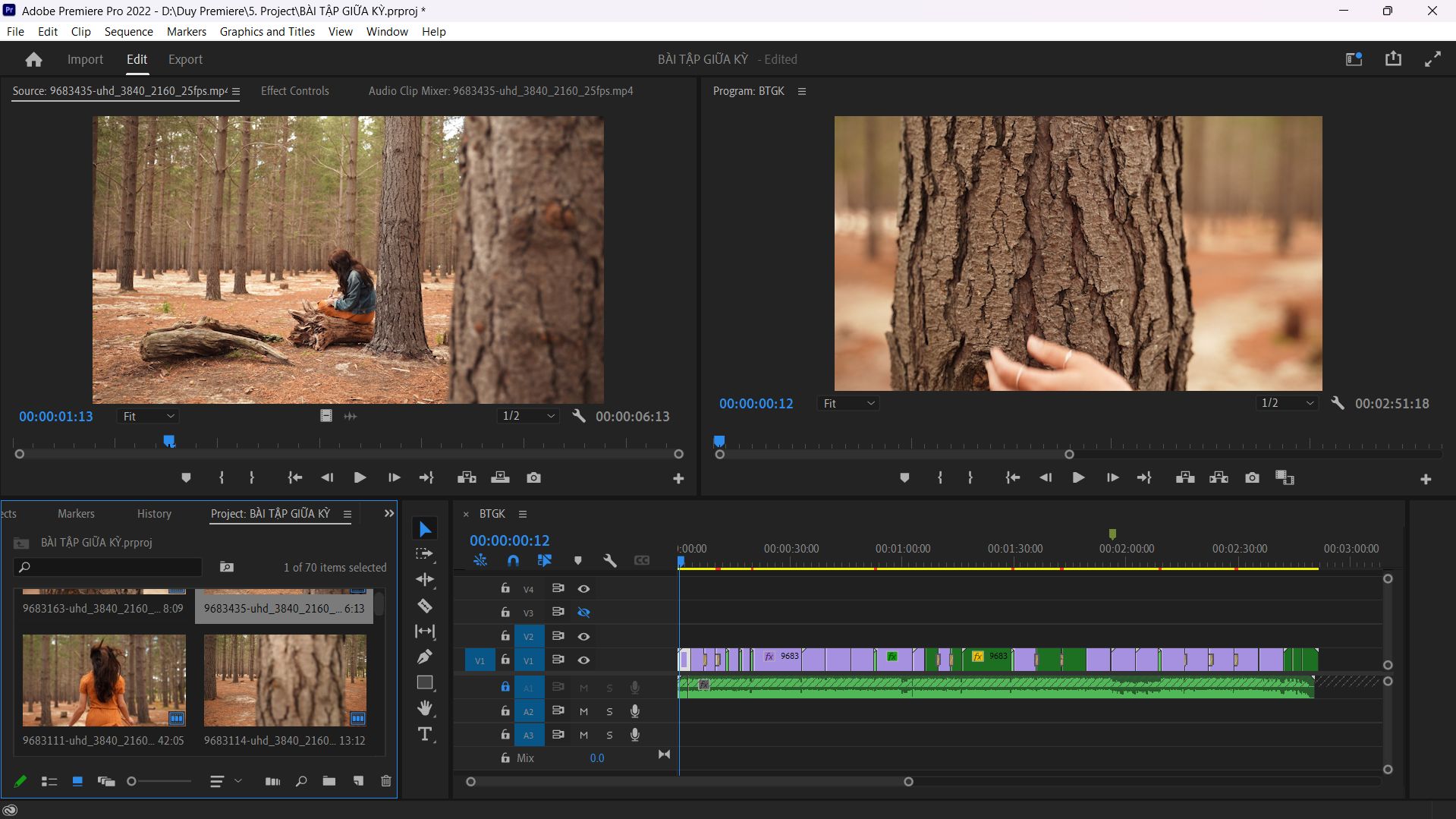Select the Type tool
The height and width of the screenshot is (819, 1456).
pyautogui.click(x=425, y=735)
